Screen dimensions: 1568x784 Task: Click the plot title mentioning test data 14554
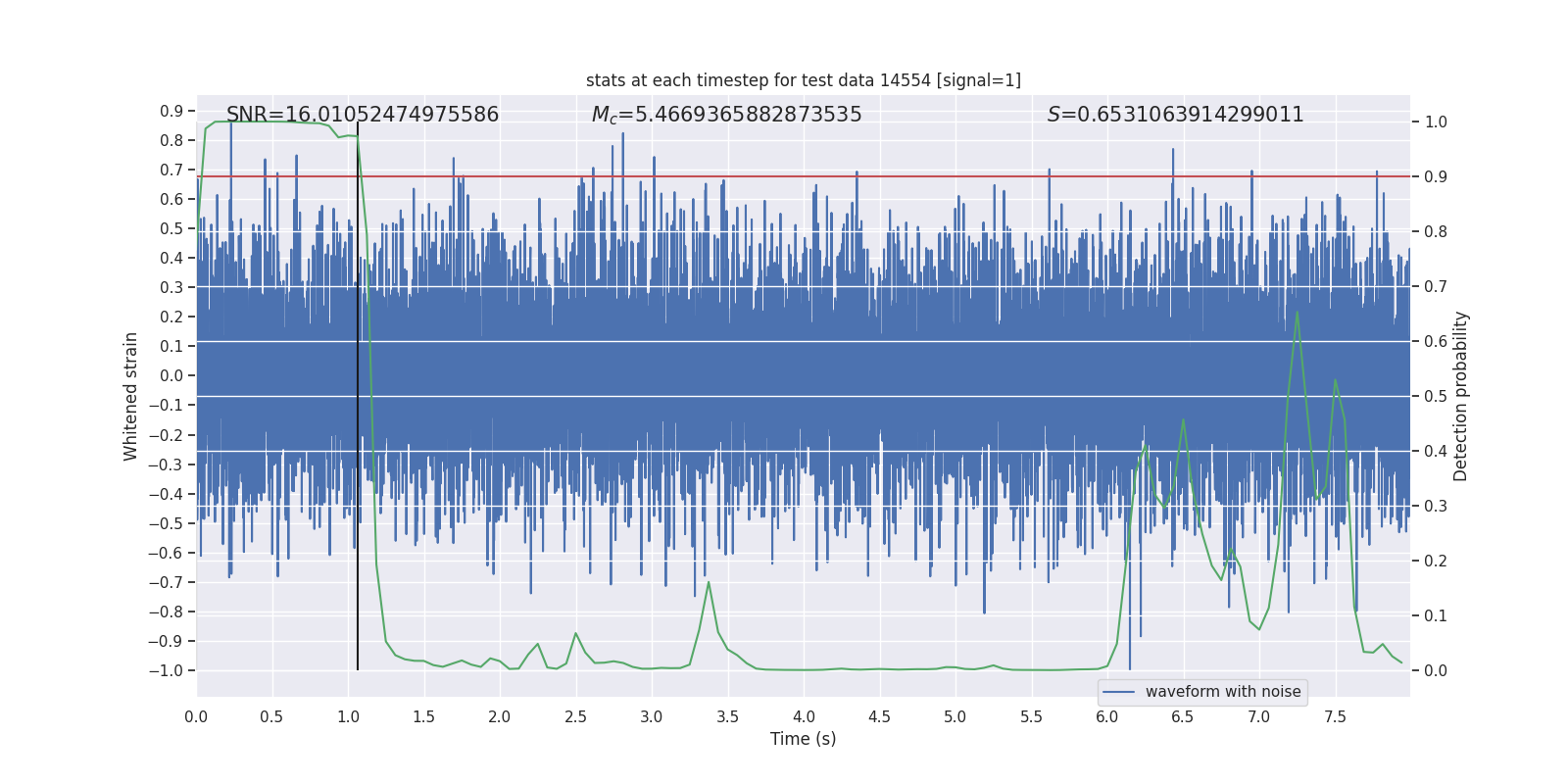(804, 80)
